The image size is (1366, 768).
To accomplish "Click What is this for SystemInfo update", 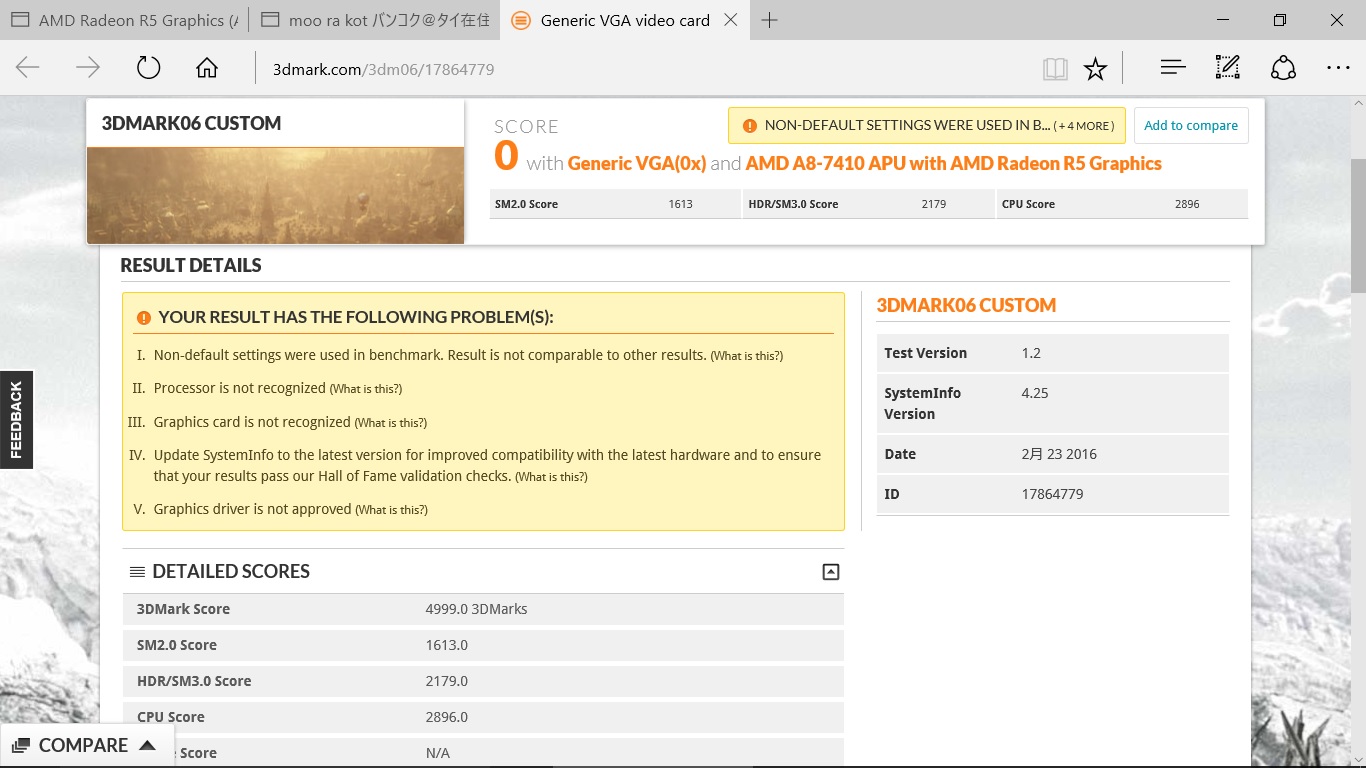I will click(551, 477).
